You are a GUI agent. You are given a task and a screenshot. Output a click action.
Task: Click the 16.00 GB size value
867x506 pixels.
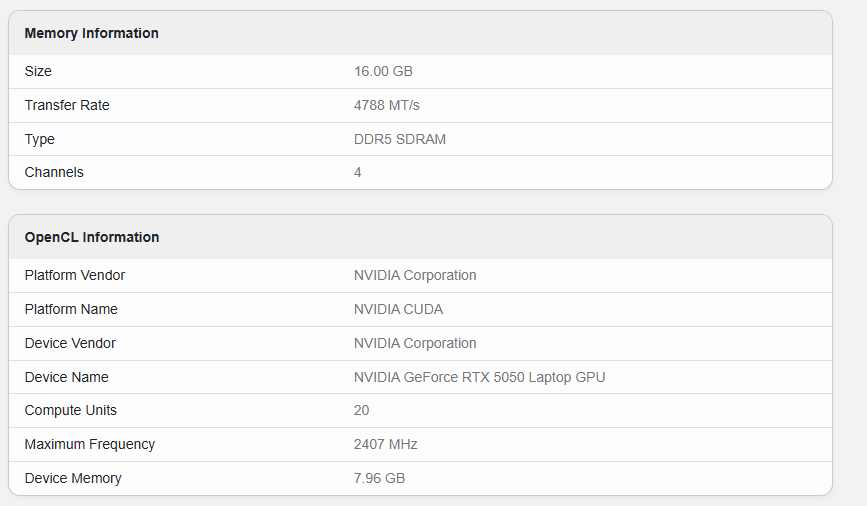[x=383, y=71]
